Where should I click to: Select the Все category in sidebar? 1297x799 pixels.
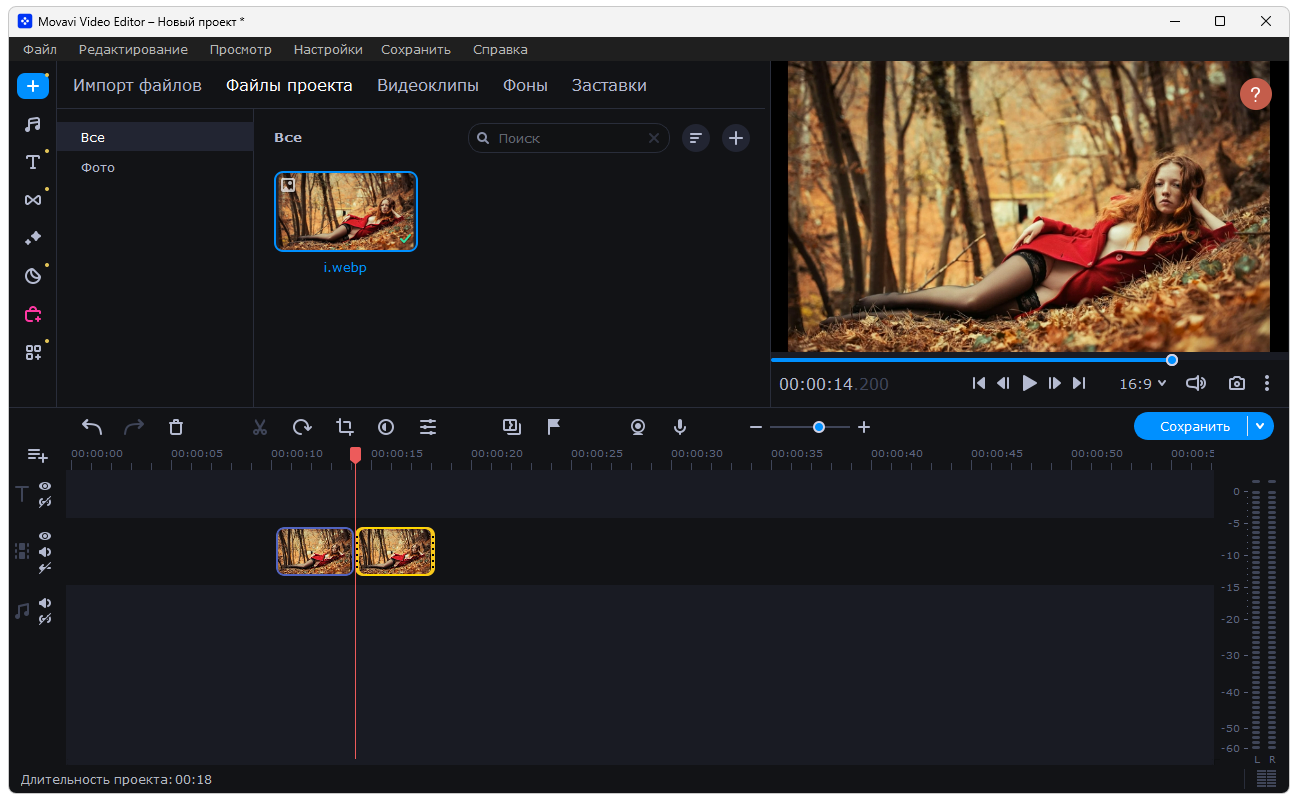[x=155, y=137]
